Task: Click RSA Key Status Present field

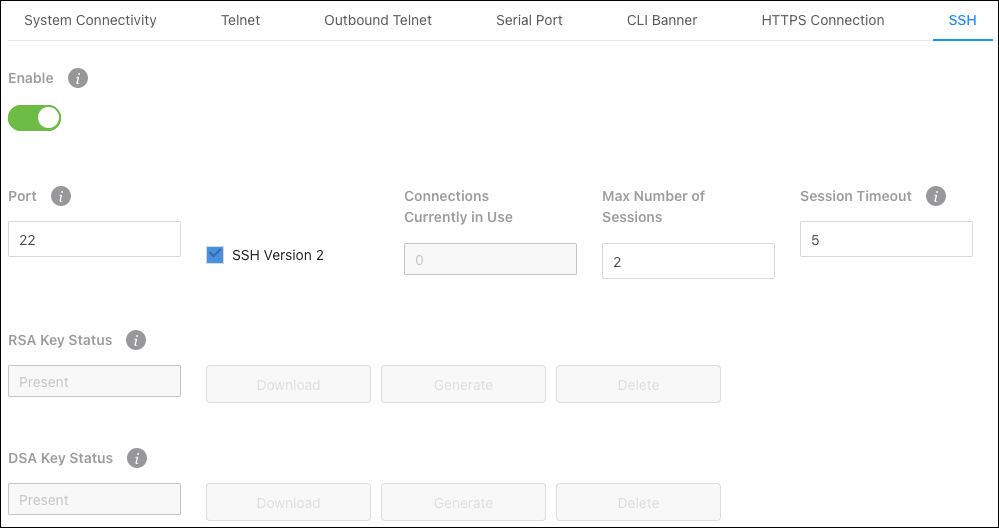Action: (94, 381)
